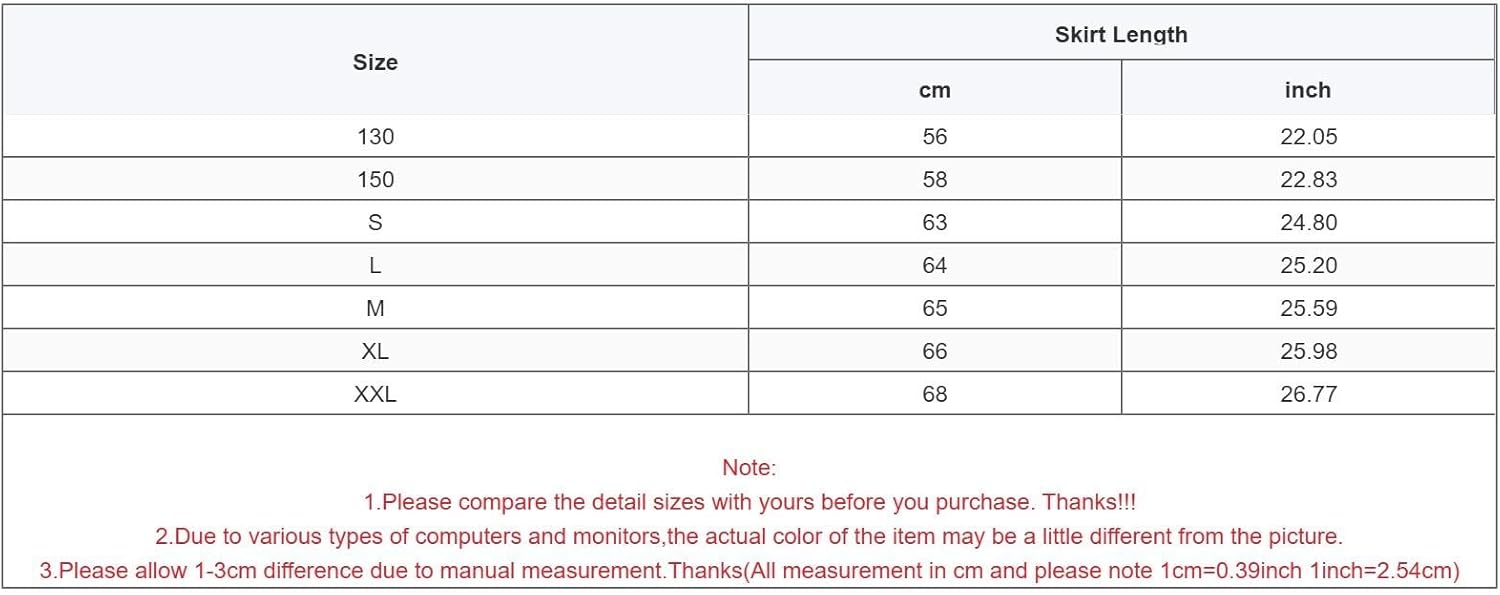This screenshot has width=1500, height=595.
Task: Click the Size column header
Action: (375, 62)
